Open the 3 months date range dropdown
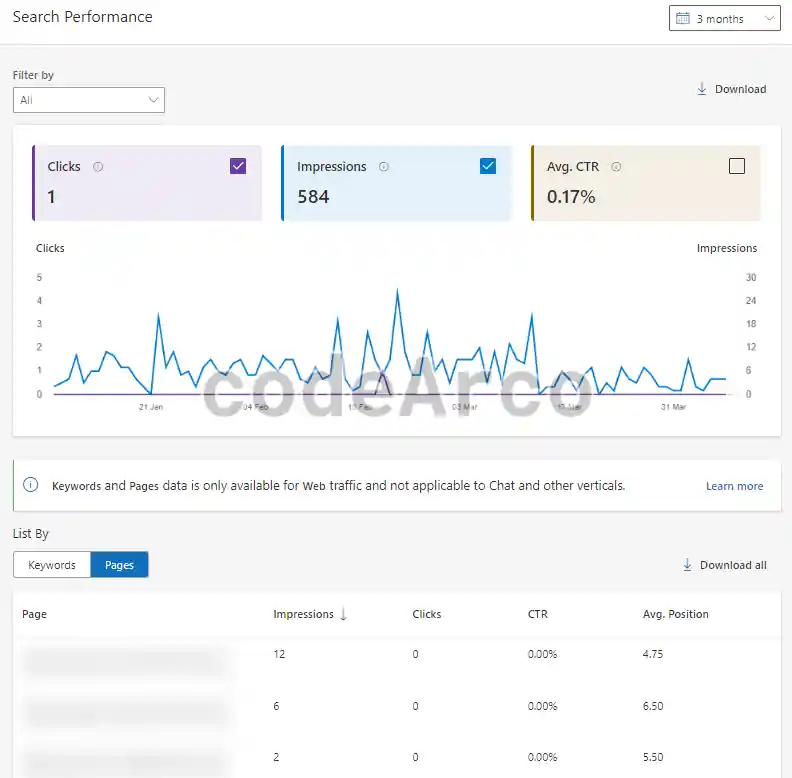This screenshot has height=778, width=792. [724, 18]
